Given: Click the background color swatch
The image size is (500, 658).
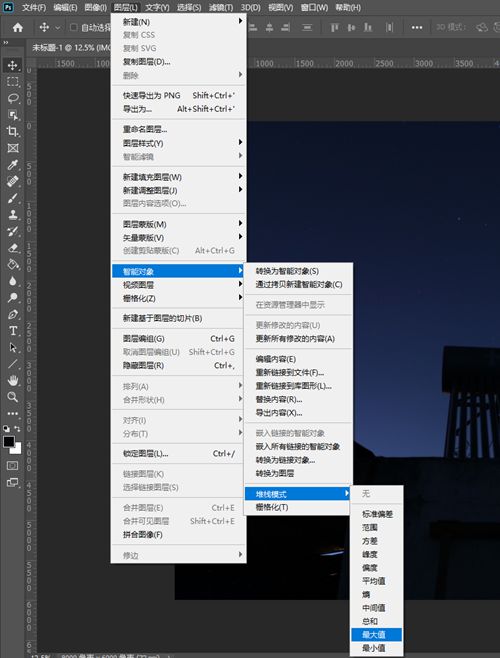Looking at the screenshot, I should click(17, 449).
